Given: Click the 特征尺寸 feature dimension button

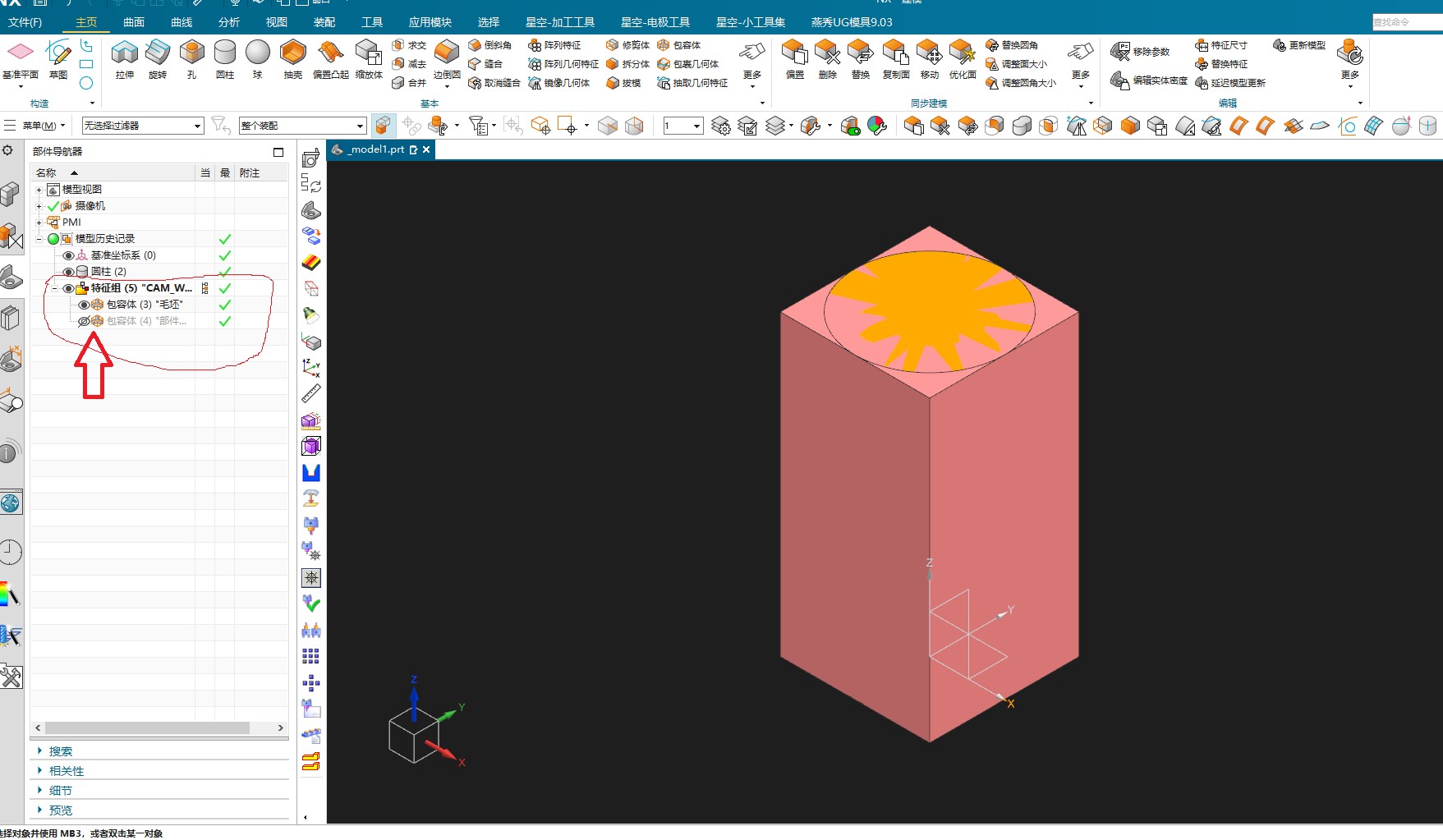Looking at the screenshot, I should point(1221,45).
